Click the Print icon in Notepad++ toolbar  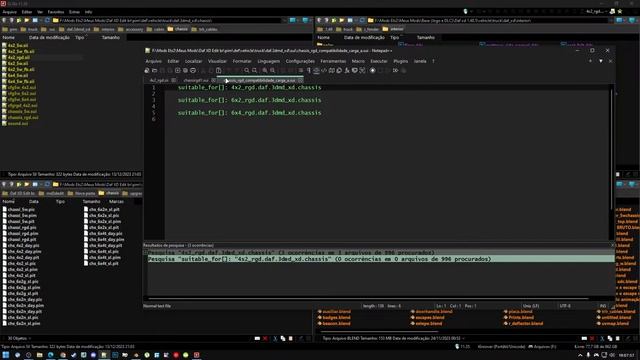click(193, 71)
